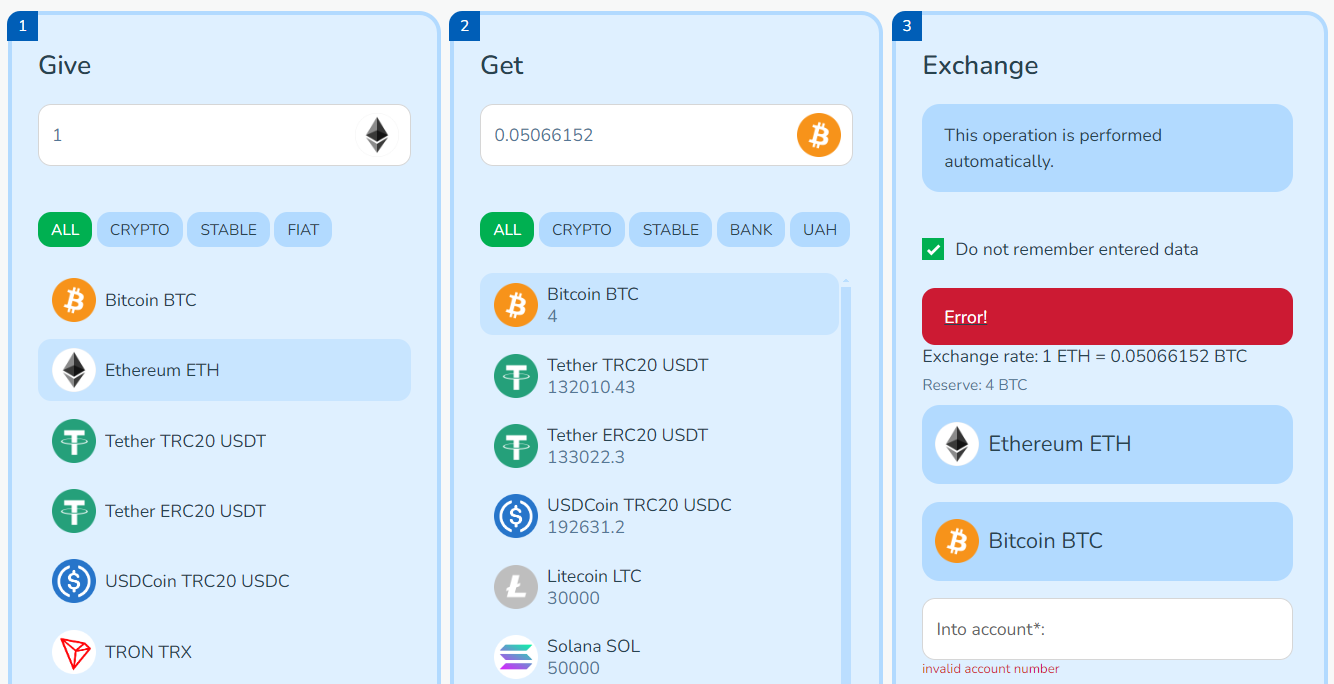Click USDCoin TRC20 USDC icon in Give list

pyautogui.click(x=74, y=581)
